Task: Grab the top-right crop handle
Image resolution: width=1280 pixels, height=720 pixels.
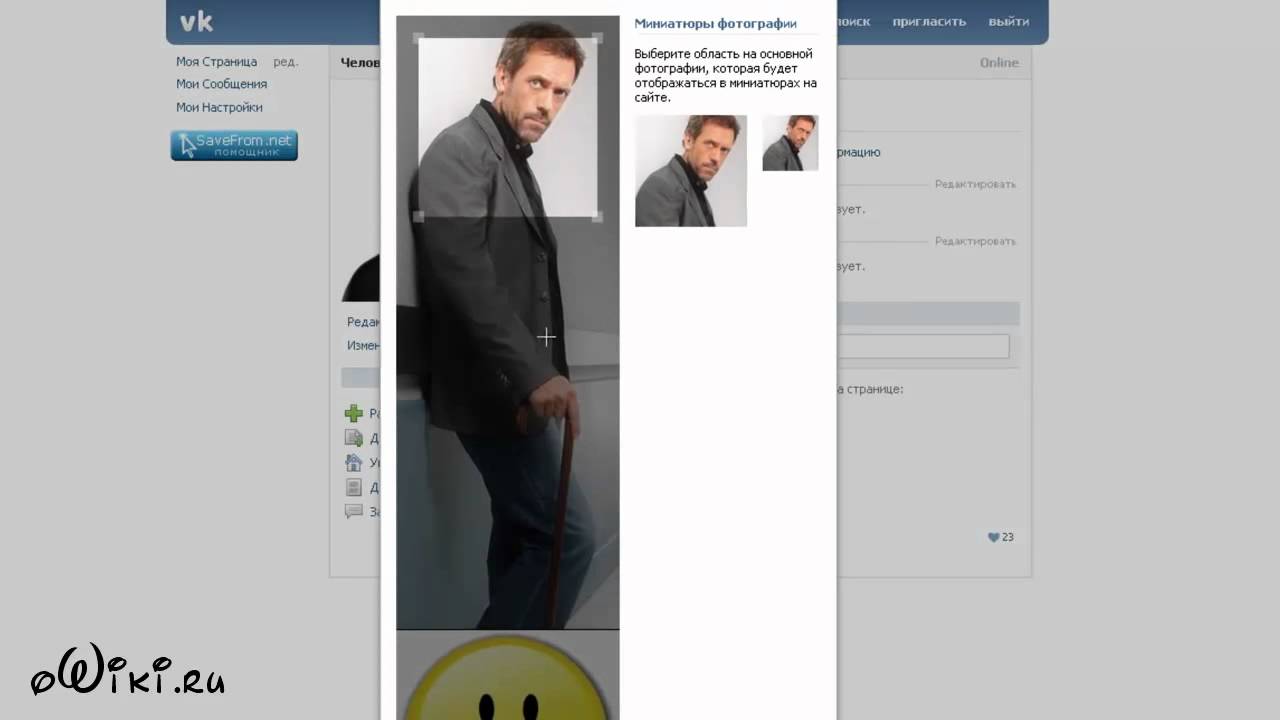Action: (598, 38)
